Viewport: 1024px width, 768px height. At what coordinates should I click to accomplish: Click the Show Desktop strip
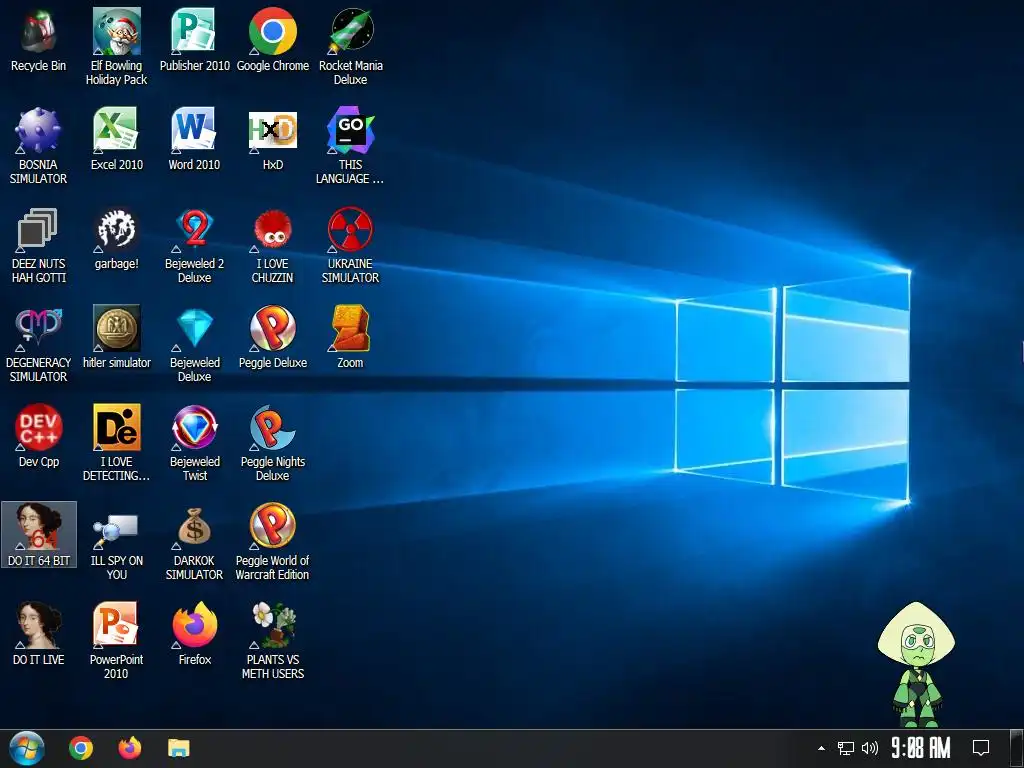click(1017, 748)
